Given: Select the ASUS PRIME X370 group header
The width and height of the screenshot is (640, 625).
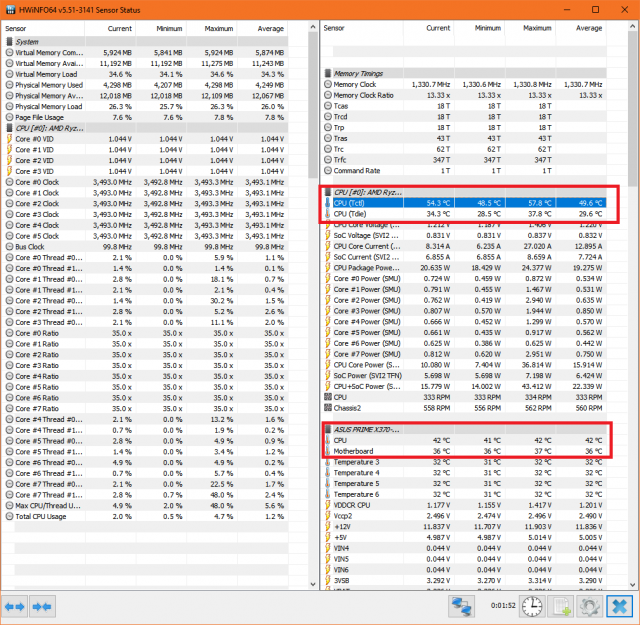Looking at the screenshot, I should 464,429.
